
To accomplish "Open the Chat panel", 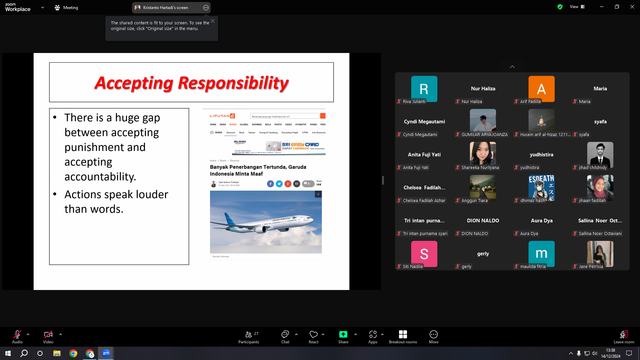I will [x=285, y=337].
